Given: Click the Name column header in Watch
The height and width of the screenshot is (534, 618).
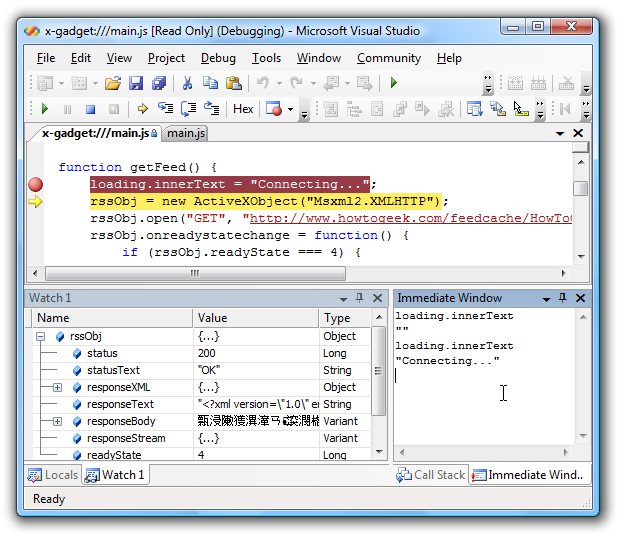Looking at the screenshot, I should click(x=113, y=318).
